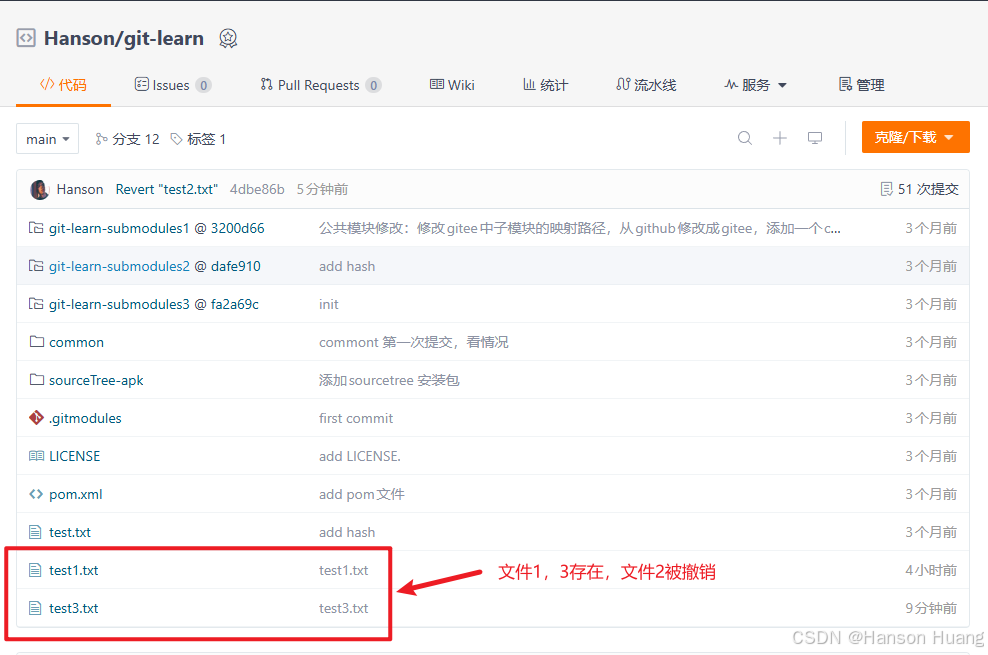Viewport: 988px width, 655px height.
Task: Expand the 服务 services dropdown
Action: pyautogui.click(x=755, y=85)
